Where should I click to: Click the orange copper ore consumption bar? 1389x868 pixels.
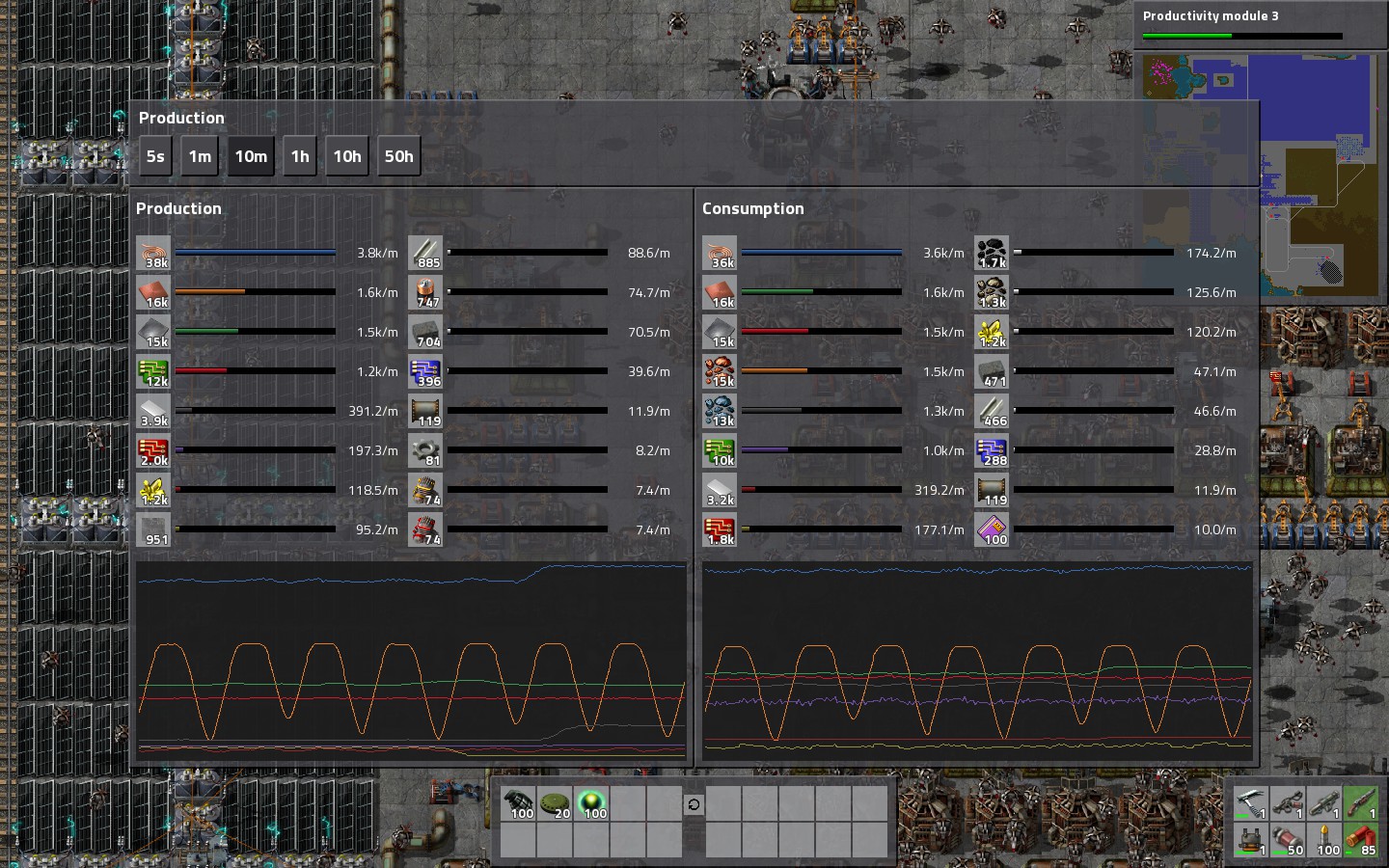point(822,371)
